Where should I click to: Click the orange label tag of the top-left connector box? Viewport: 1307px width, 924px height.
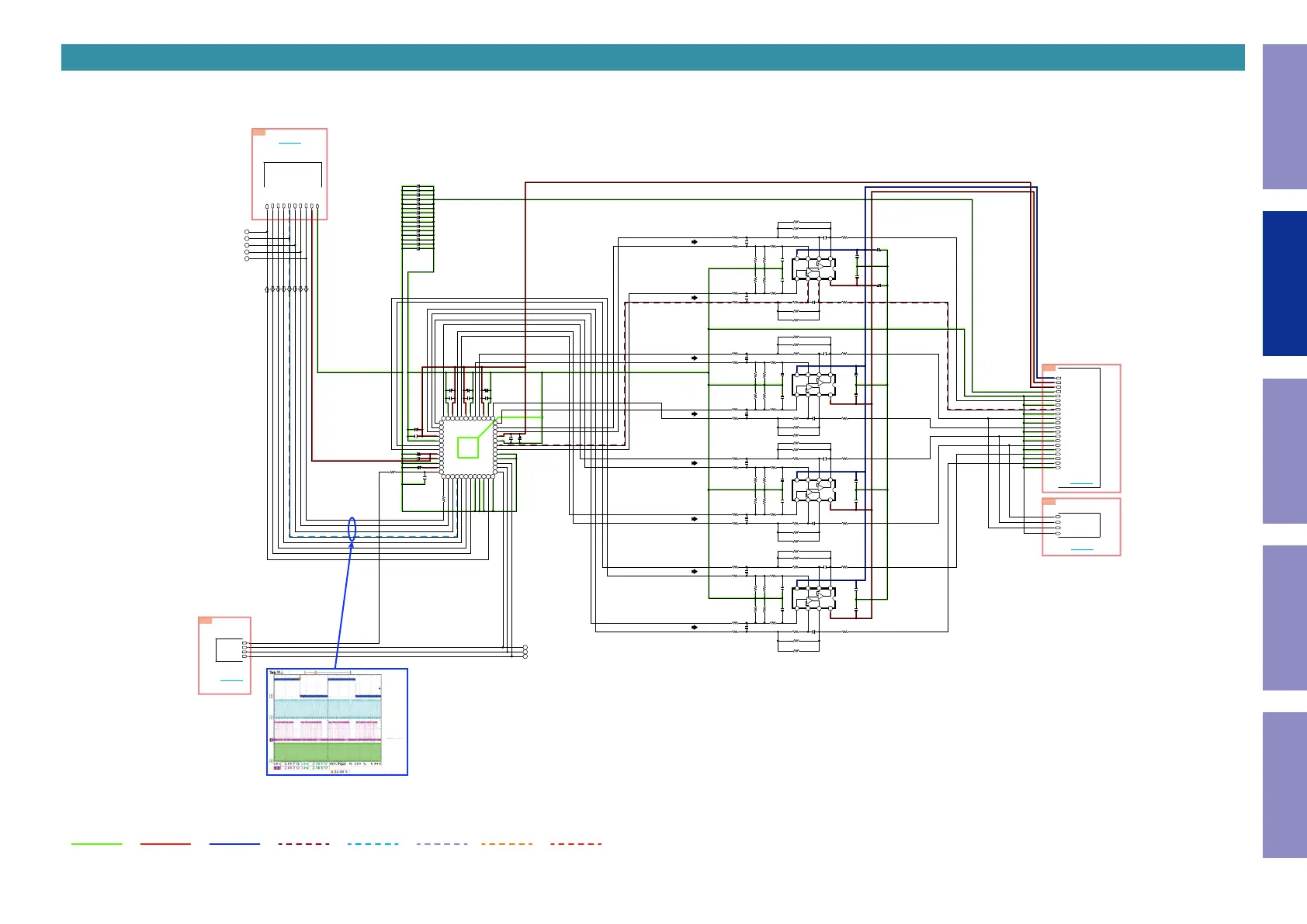[259, 133]
